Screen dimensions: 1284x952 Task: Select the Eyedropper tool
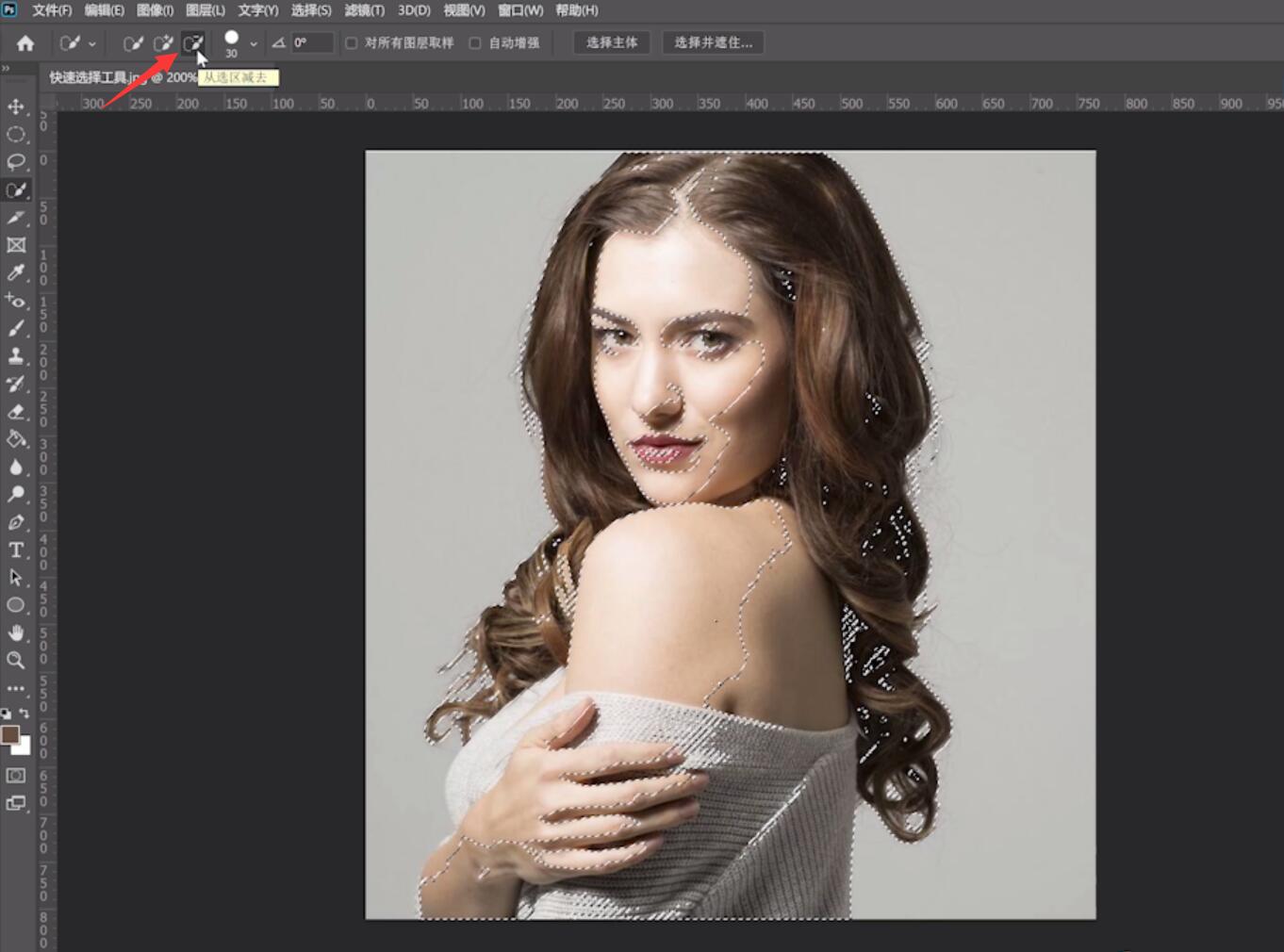click(16, 272)
